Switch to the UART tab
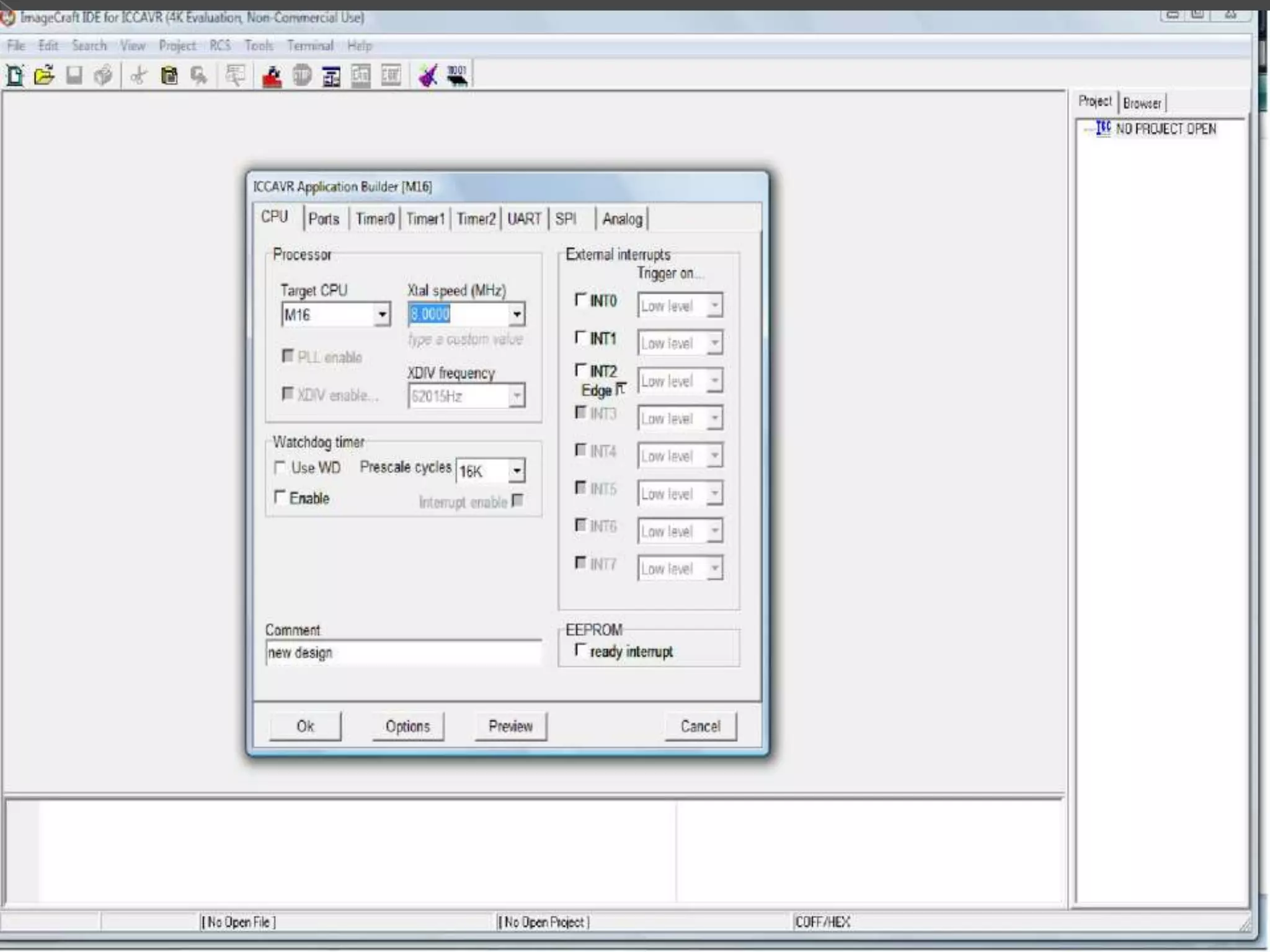1270x952 pixels. (525, 219)
